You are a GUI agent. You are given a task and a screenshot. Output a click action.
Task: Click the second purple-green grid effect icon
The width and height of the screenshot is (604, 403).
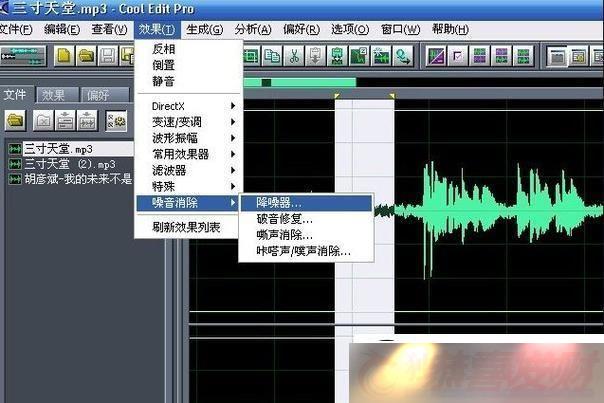pyautogui.click(x=501, y=56)
